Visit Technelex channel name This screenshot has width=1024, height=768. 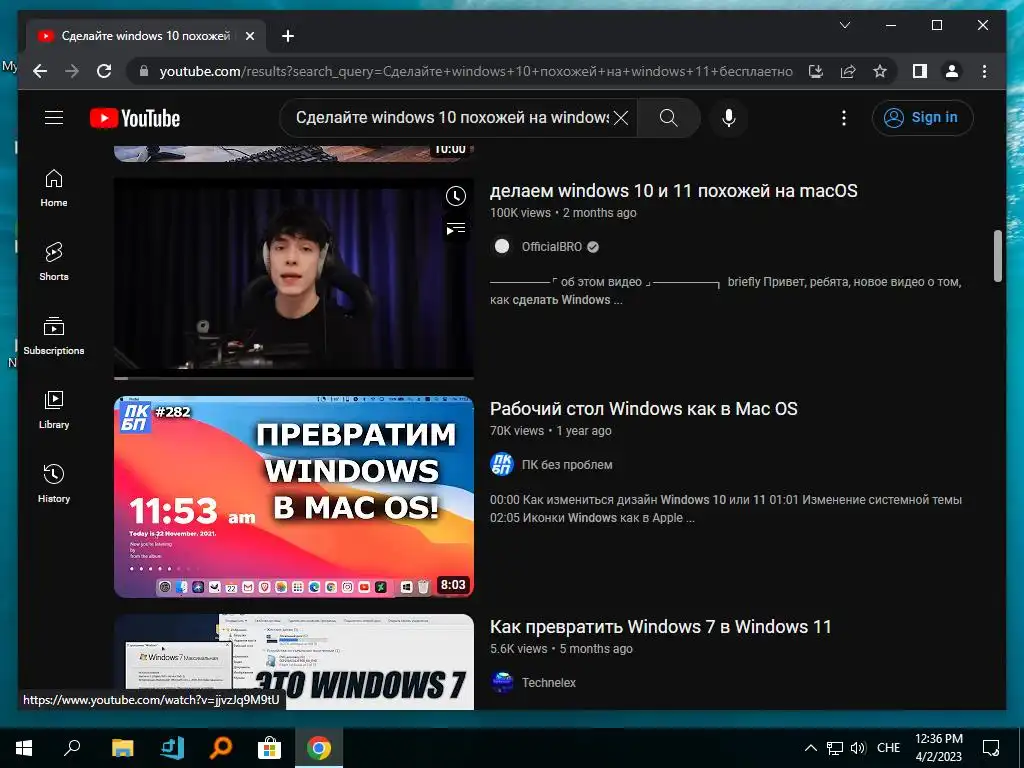[x=549, y=682]
